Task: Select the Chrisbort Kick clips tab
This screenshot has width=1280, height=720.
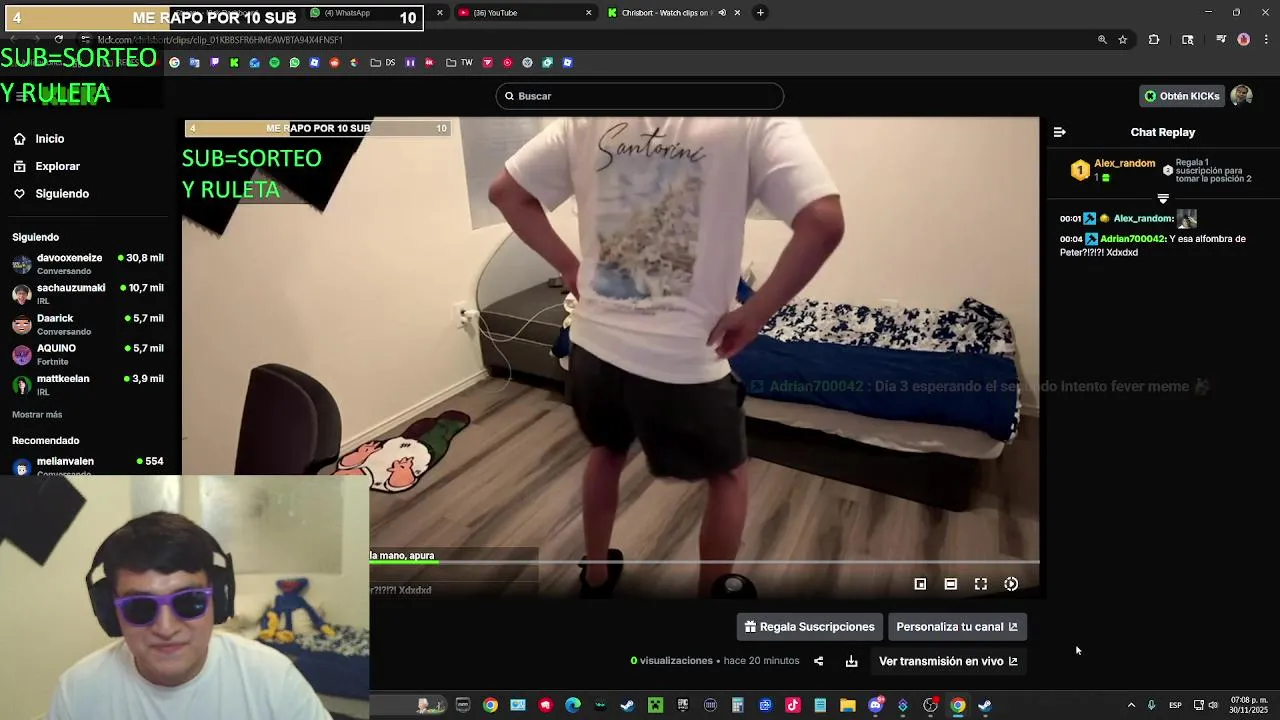Action: click(x=672, y=13)
